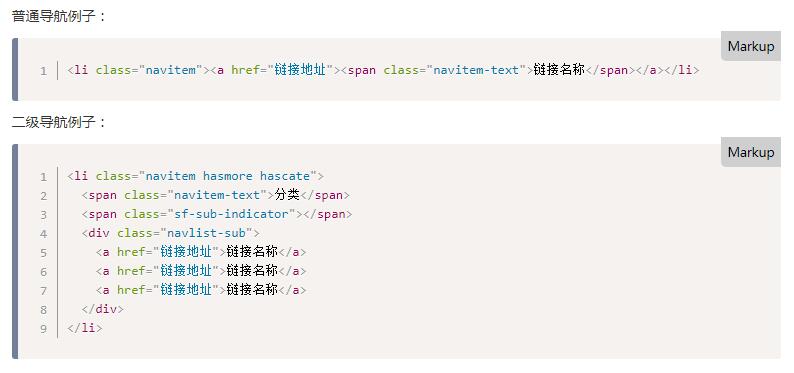Click the opening li tag in first code block

[77, 70]
